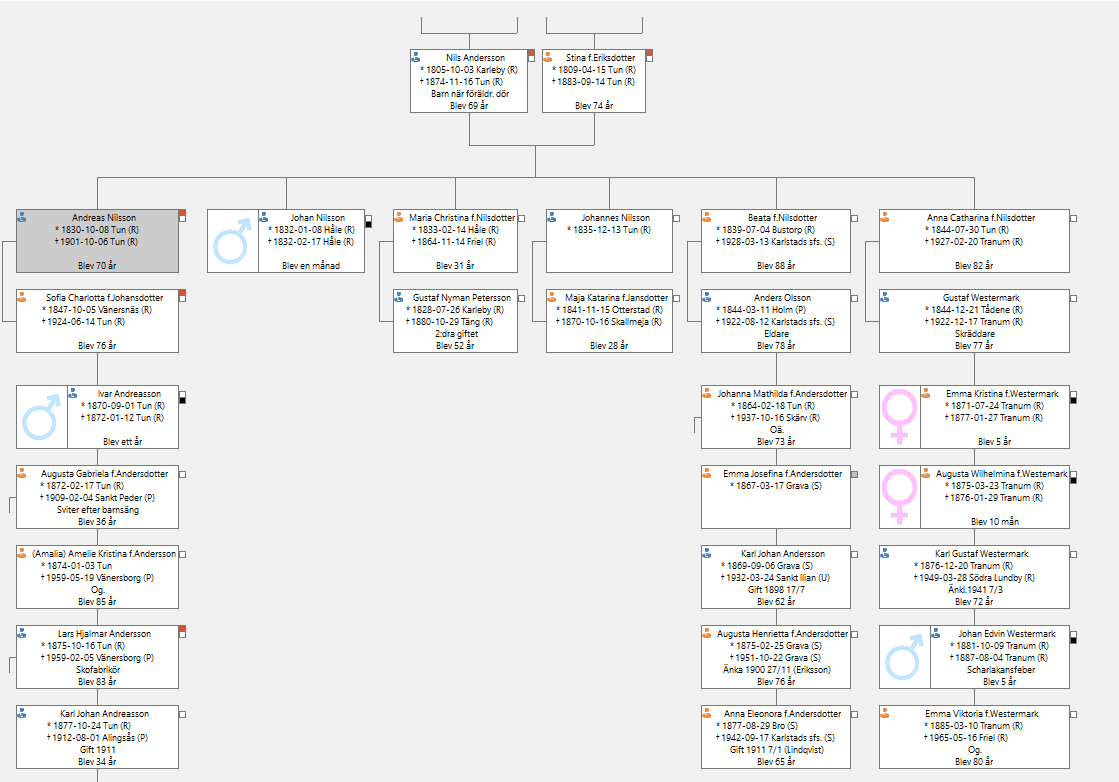Image resolution: width=1119 pixels, height=782 pixels.
Task: Click the text 'Gift 1911 7/1 (Lindqvist)'
Action: click(776, 749)
